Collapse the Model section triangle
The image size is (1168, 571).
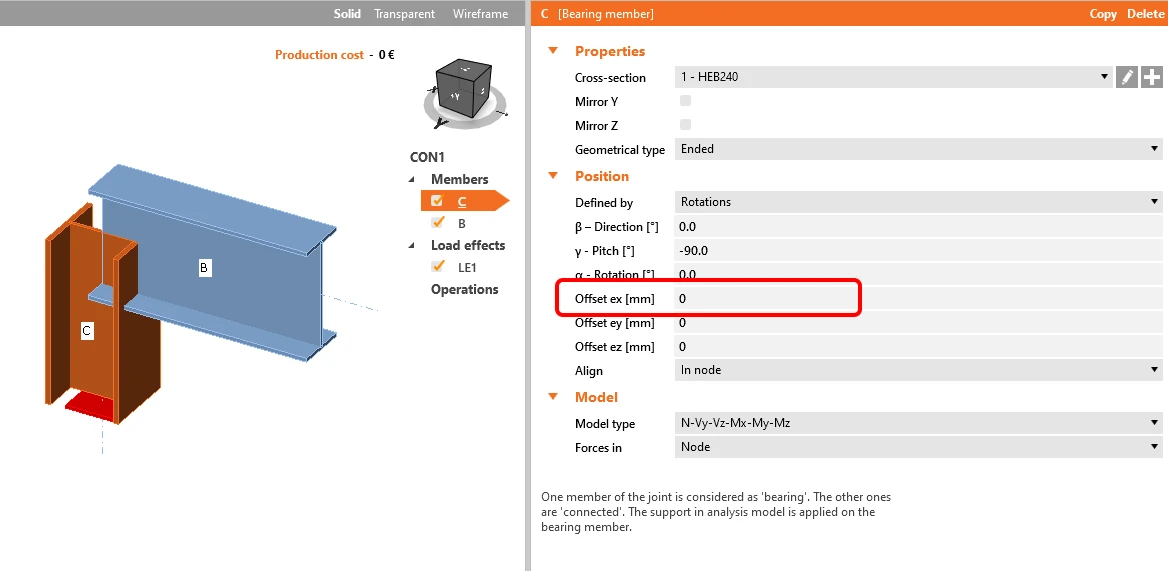553,397
